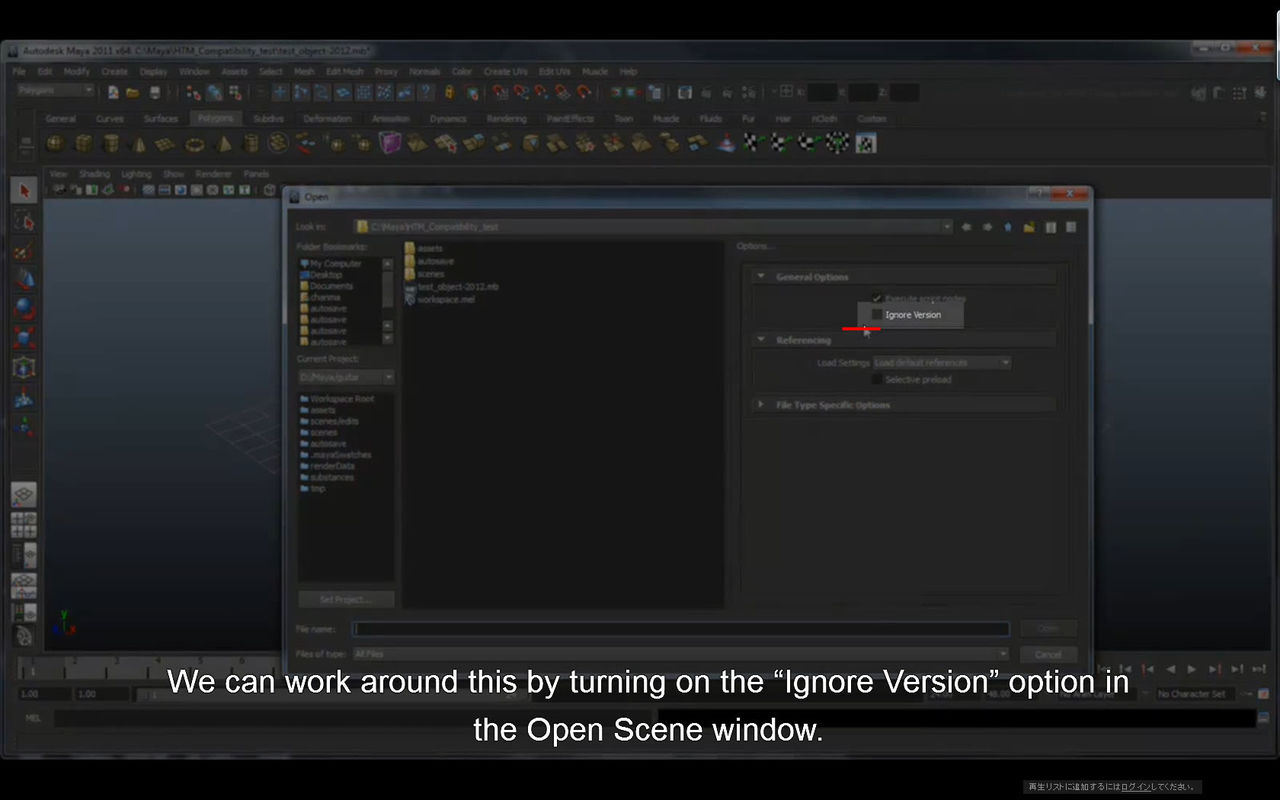Collapse the Referencing section
1280x800 pixels.
(761, 340)
